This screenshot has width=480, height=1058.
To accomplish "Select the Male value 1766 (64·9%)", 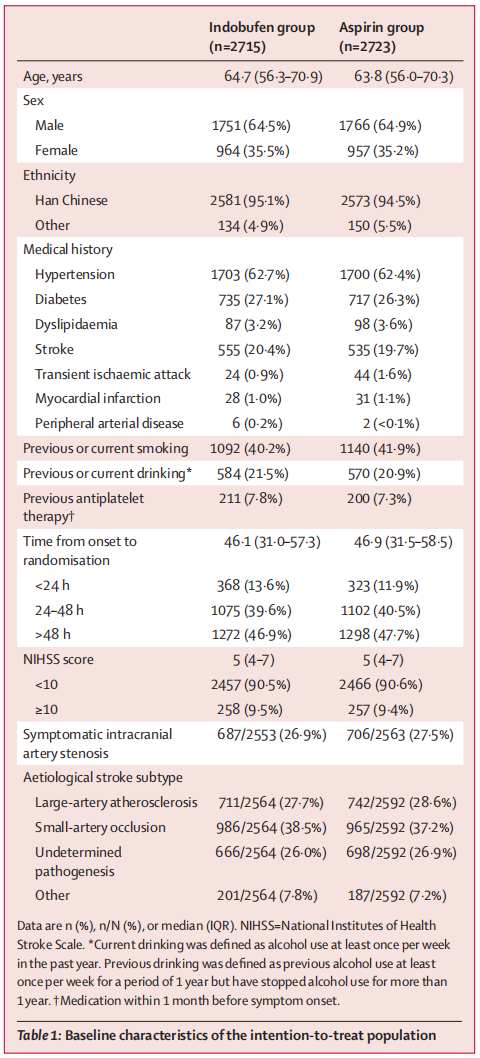I will click(383, 126).
